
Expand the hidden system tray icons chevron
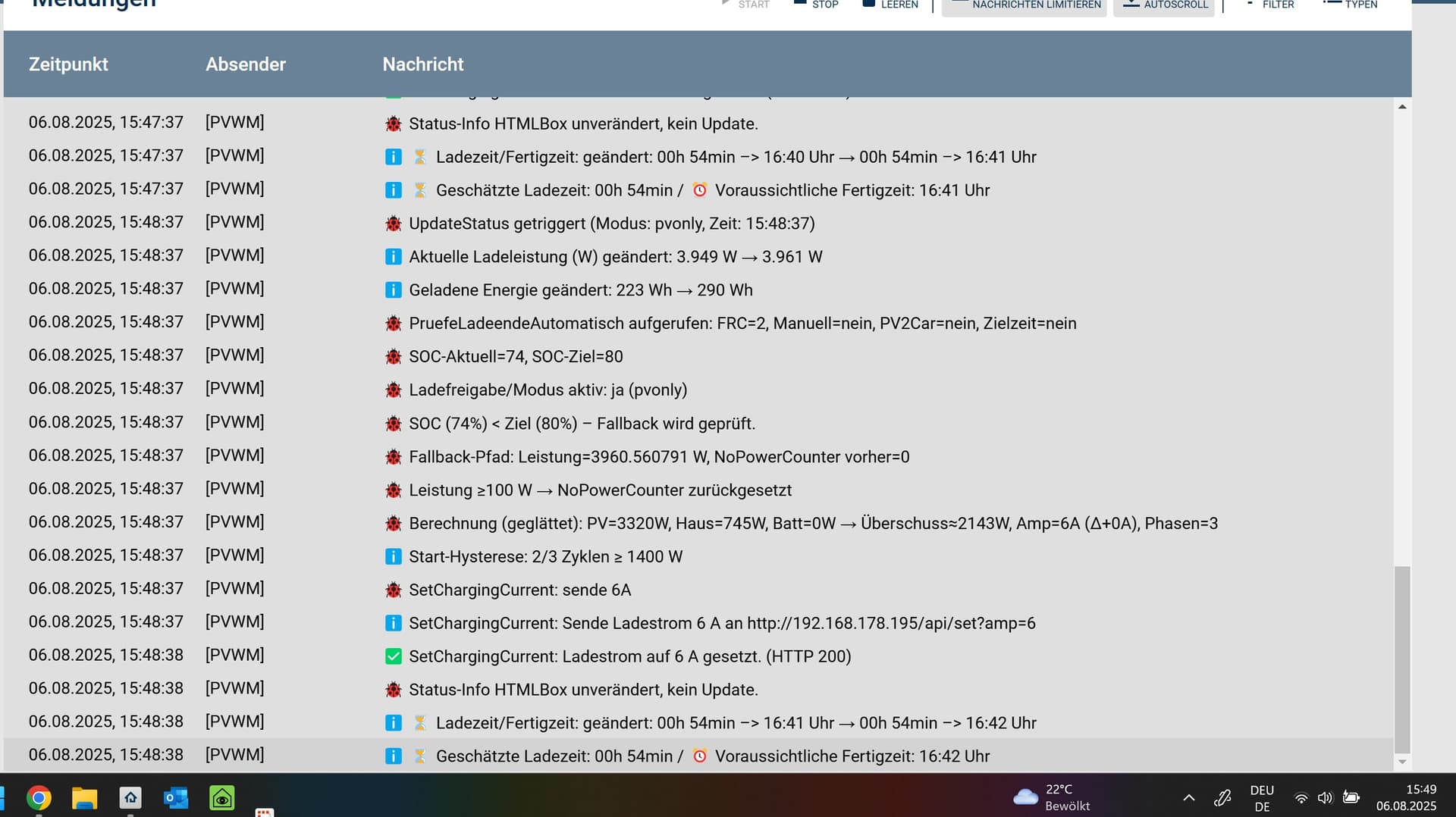click(1188, 798)
